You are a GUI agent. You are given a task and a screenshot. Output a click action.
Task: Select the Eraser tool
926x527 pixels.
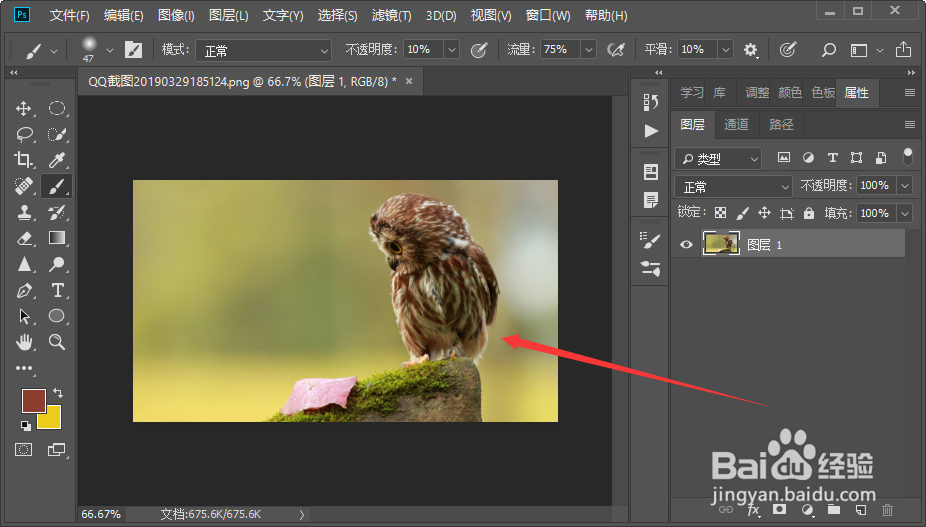pos(24,238)
